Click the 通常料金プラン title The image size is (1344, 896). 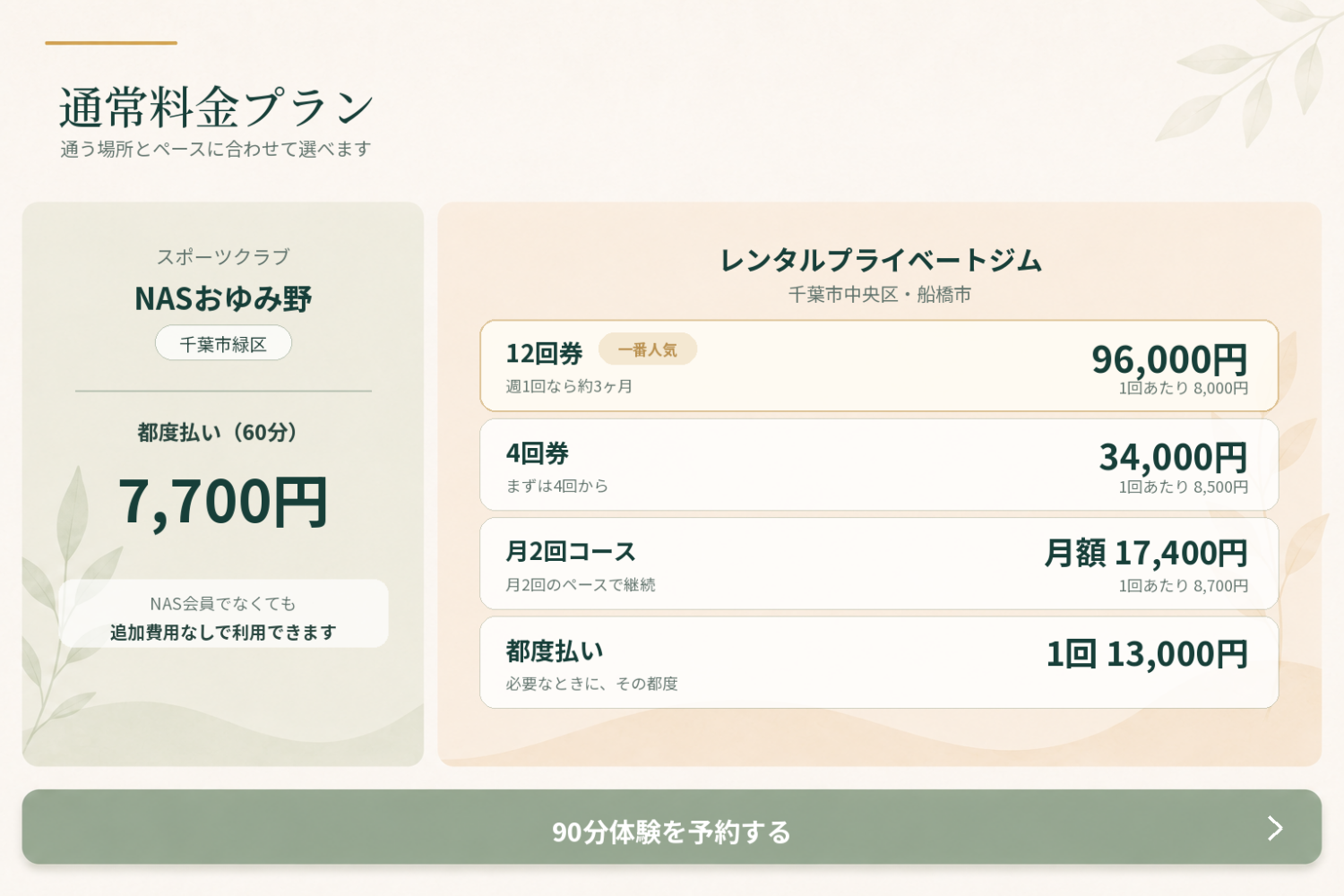(x=216, y=108)
